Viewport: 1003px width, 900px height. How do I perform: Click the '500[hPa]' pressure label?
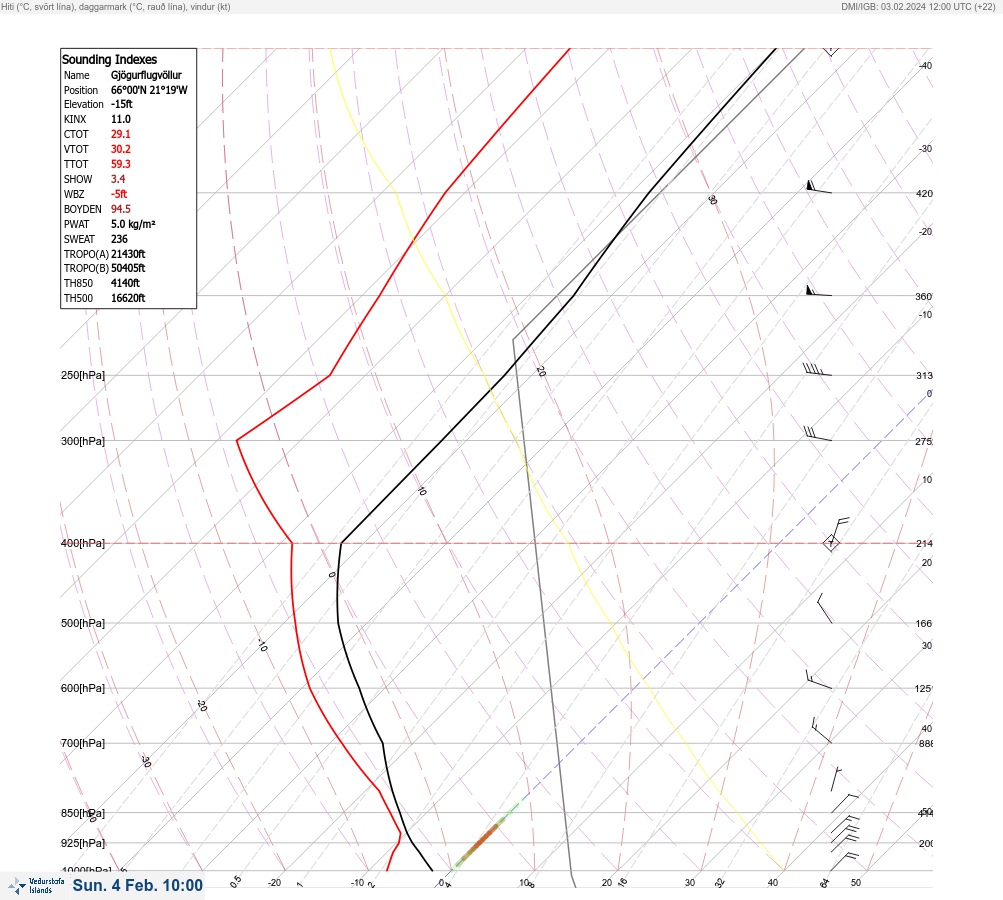83,623
